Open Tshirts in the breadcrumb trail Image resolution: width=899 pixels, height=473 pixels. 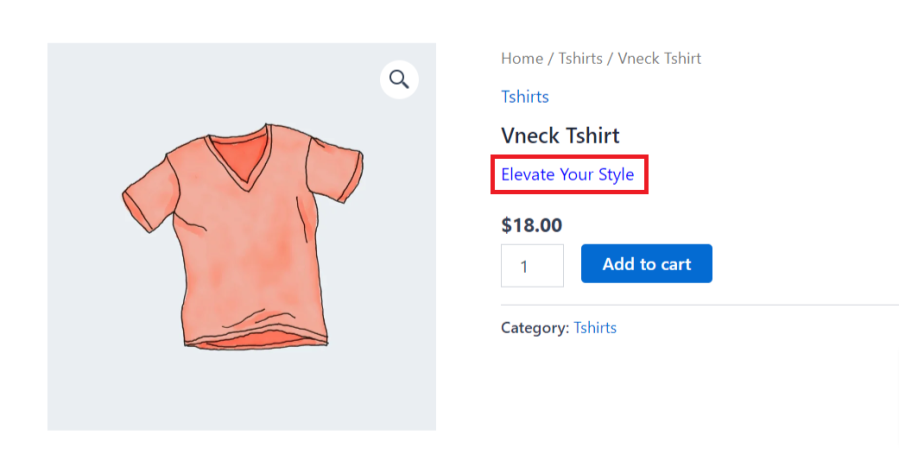click(580, 58)
